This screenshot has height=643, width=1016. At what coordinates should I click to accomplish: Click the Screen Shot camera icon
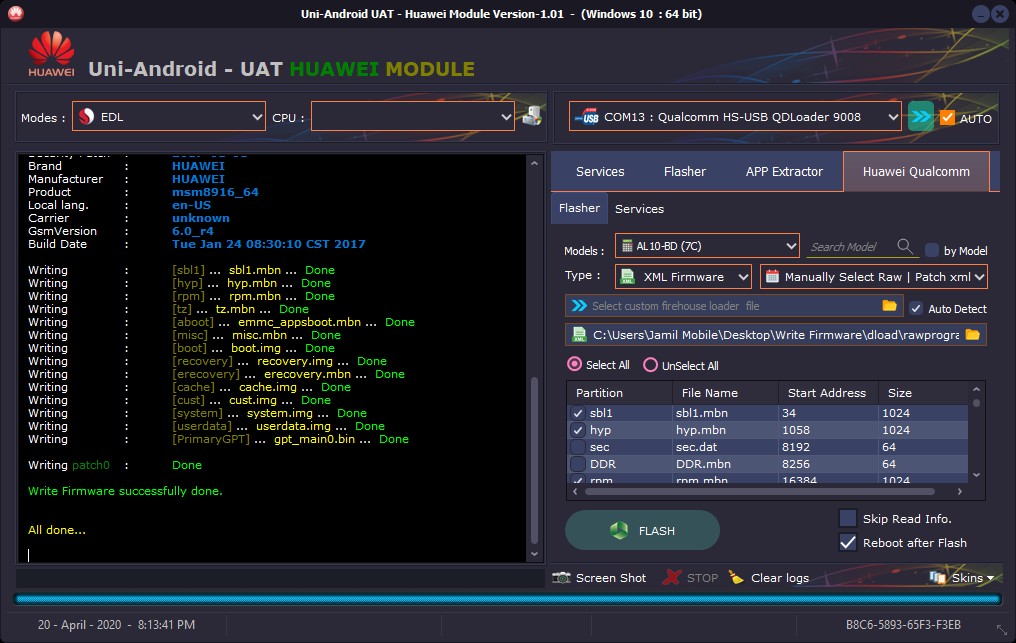tap(561, 578)
